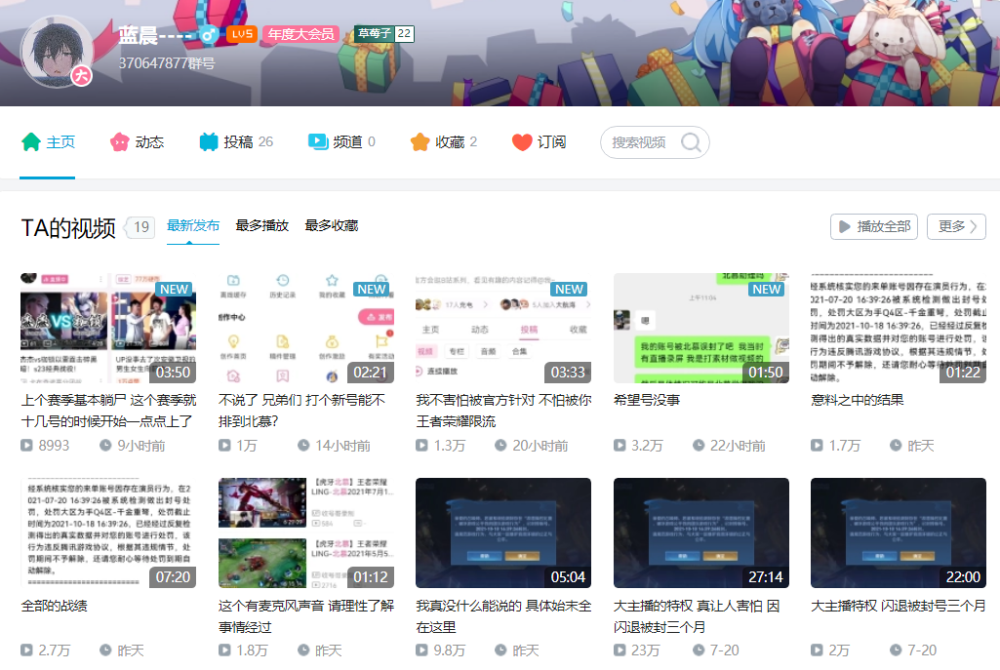Screen dimensions: 1000x670
Task: Go to the 频道 tab
Action: pyautogui.click(x=342, y=142)
